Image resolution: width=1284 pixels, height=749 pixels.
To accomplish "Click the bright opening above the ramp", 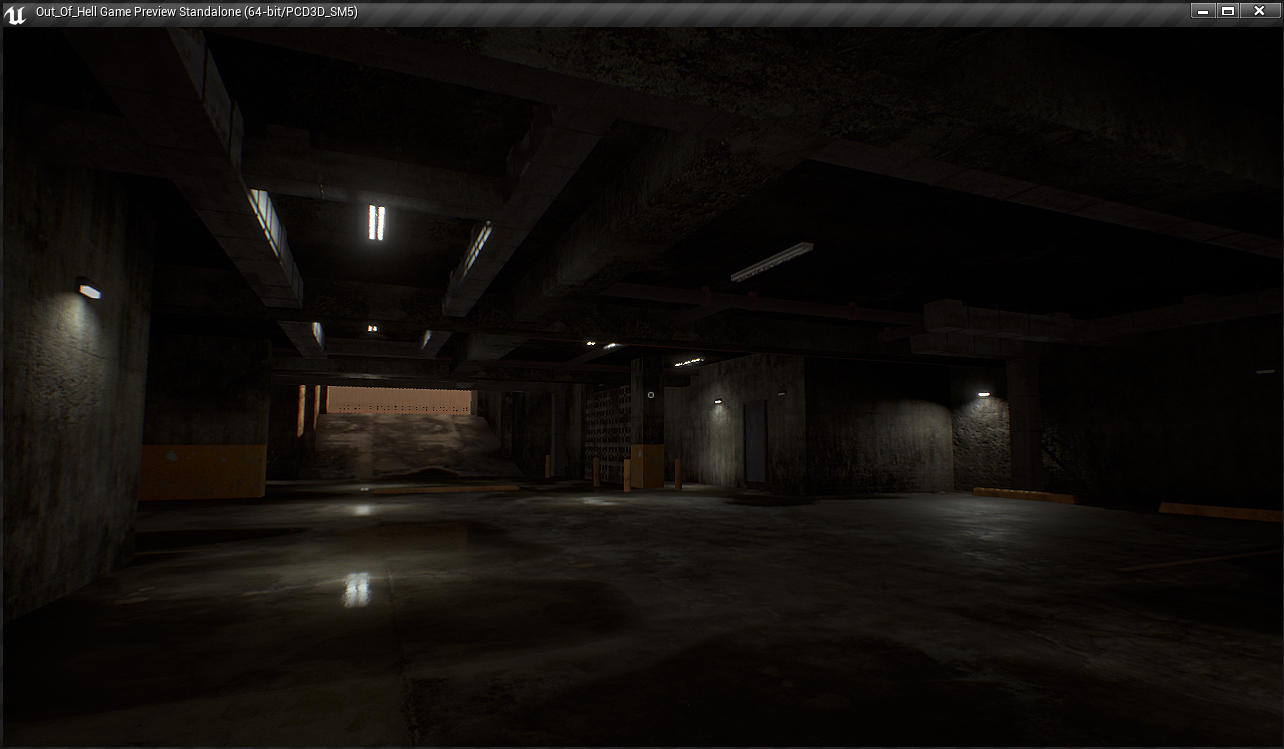I will pyautogui.click(x=399, y=401).
